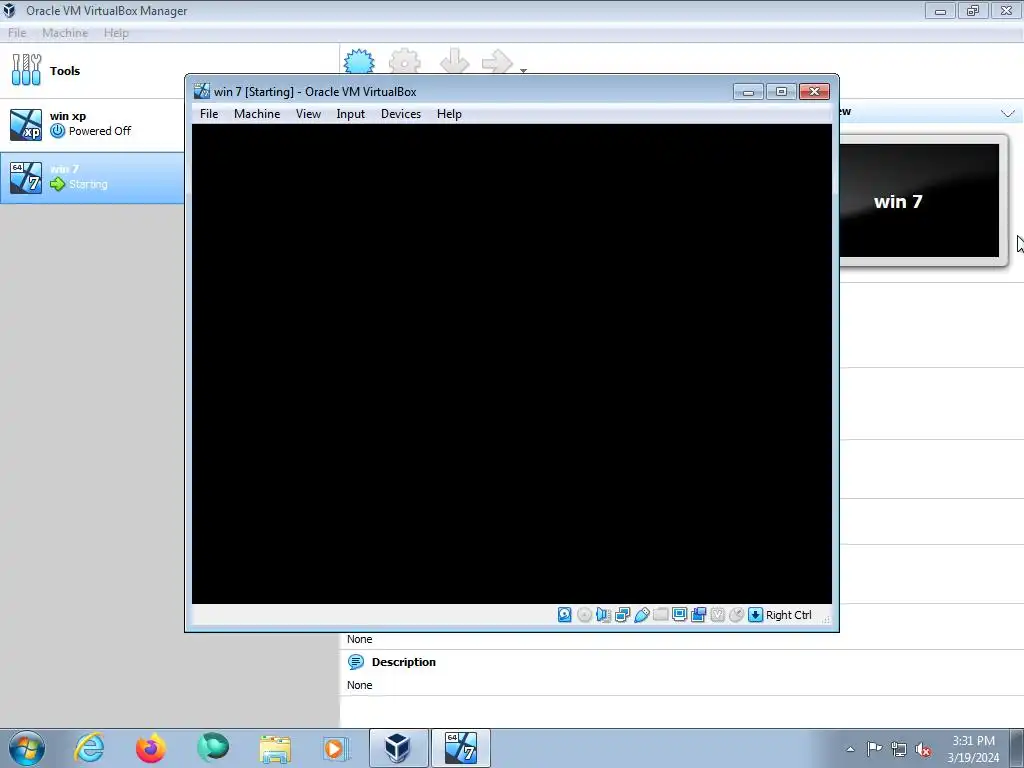The width and height of the screenshot is (1024, 768).
Task: Click the win 7 VM window title bar icon
Action: coord(202,91)
